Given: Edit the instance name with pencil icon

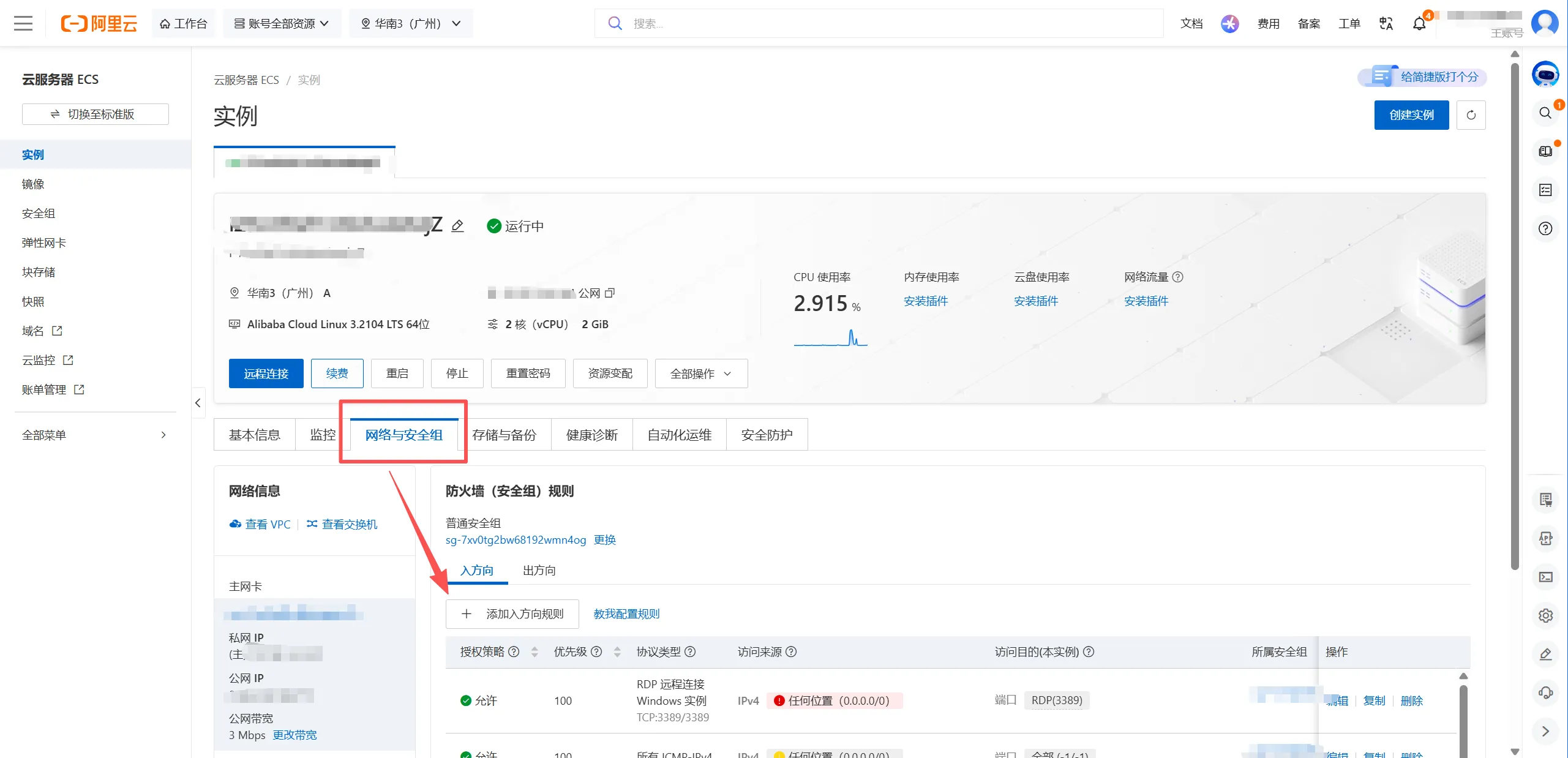Looking at the screenshot, I should 457,226.
